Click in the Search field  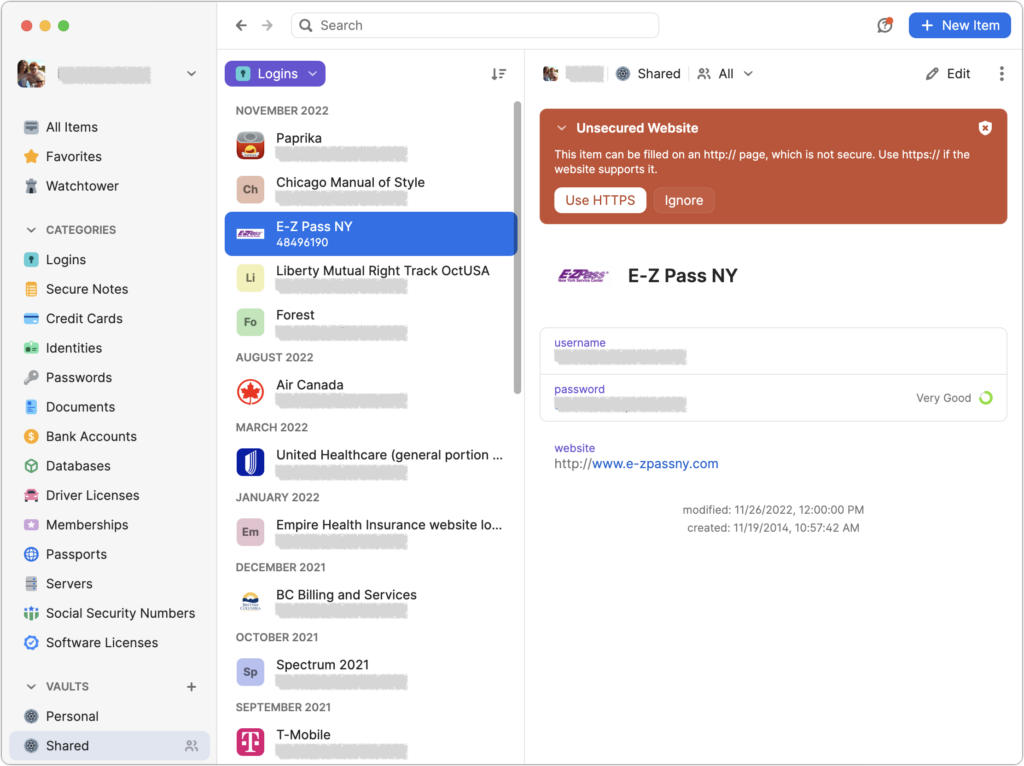coord(475,25)
